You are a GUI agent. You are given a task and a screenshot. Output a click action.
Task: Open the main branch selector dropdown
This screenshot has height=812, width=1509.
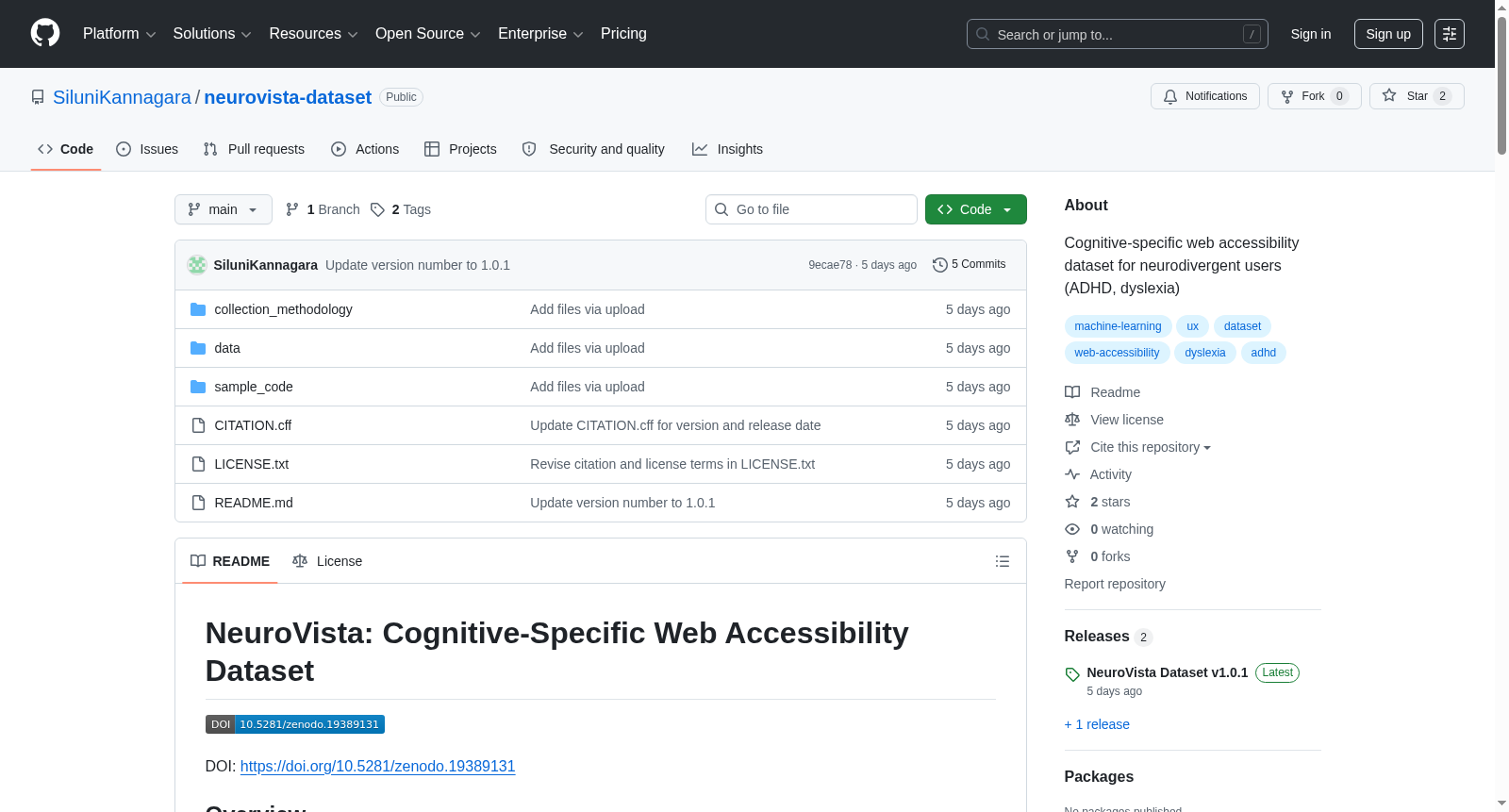tap(224, 209)
